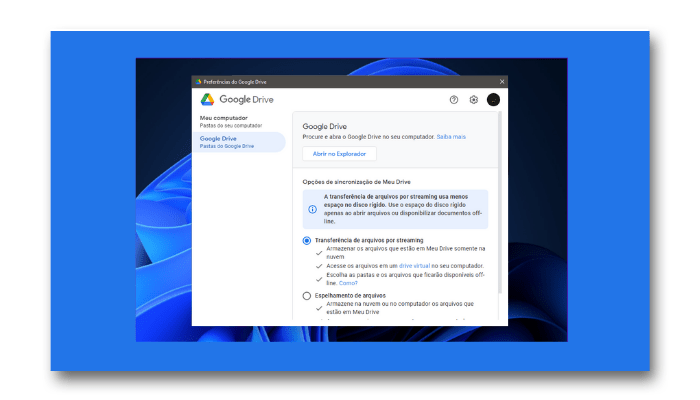Click the info icon in the blue notice

(312, 209)
